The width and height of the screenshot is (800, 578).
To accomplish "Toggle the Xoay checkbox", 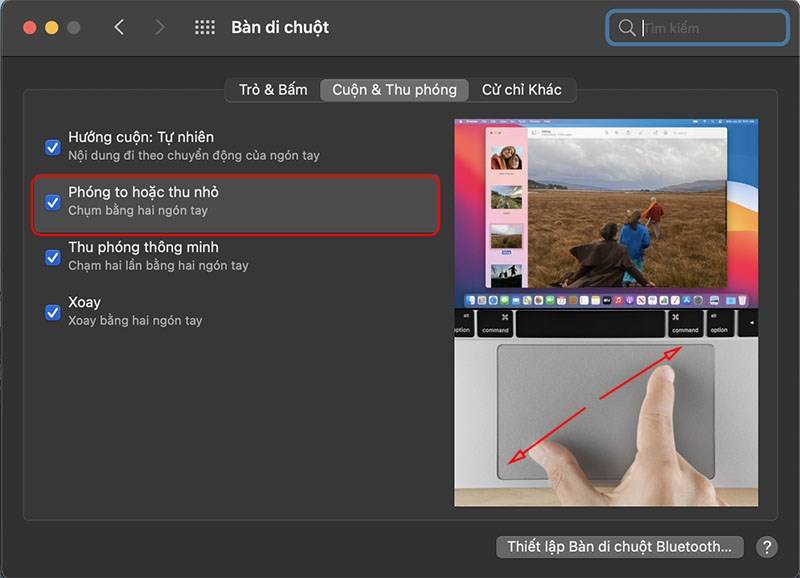I will [53, 312].
